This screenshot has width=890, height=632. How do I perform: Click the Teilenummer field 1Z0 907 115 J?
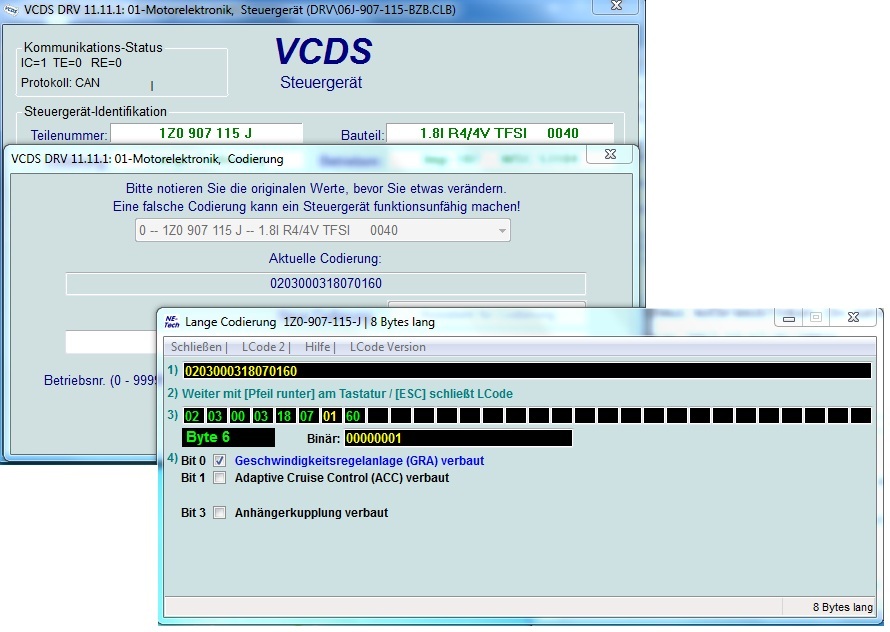(x=206, y=133)
